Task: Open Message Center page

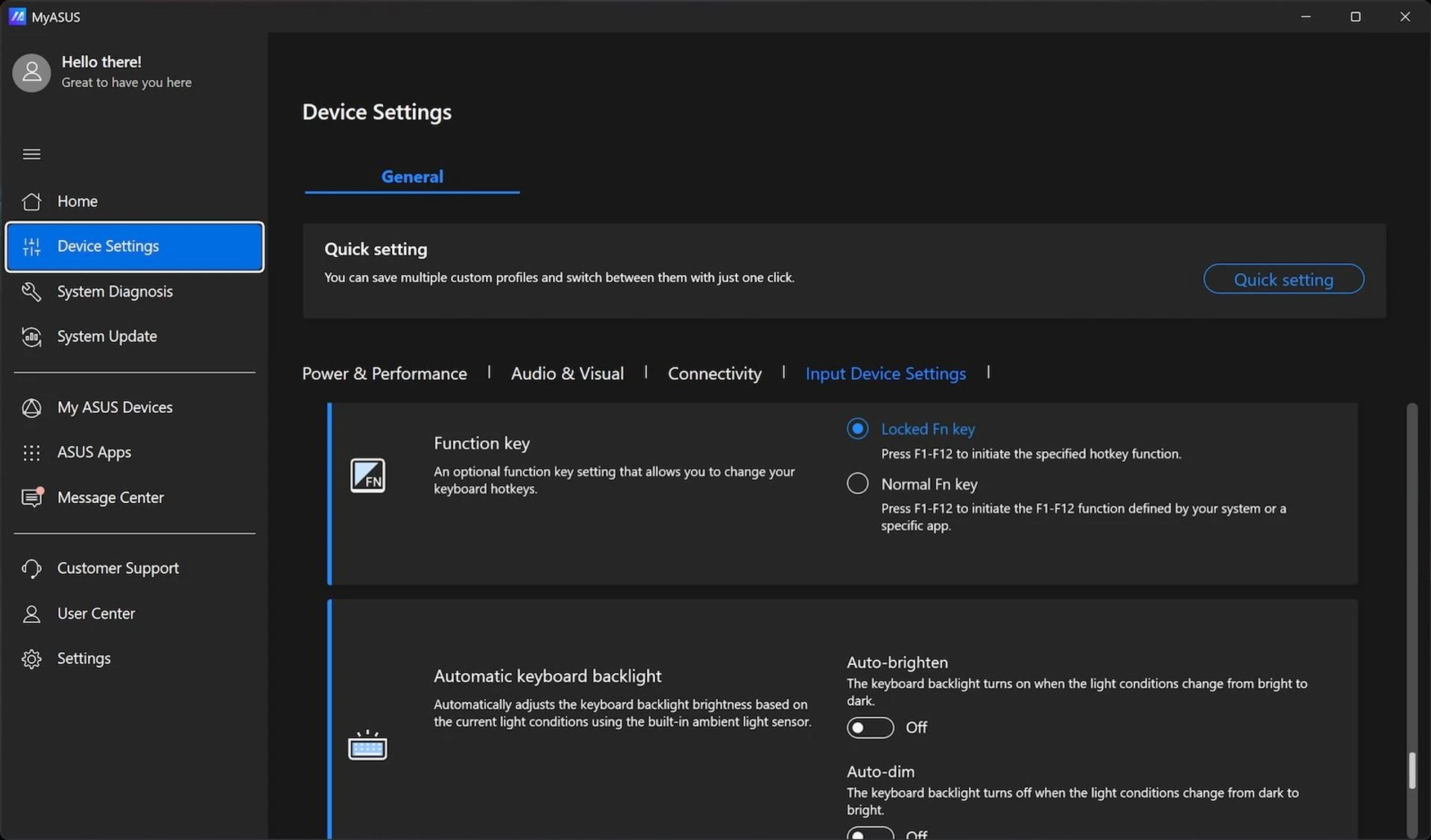Action: point(134,497)
